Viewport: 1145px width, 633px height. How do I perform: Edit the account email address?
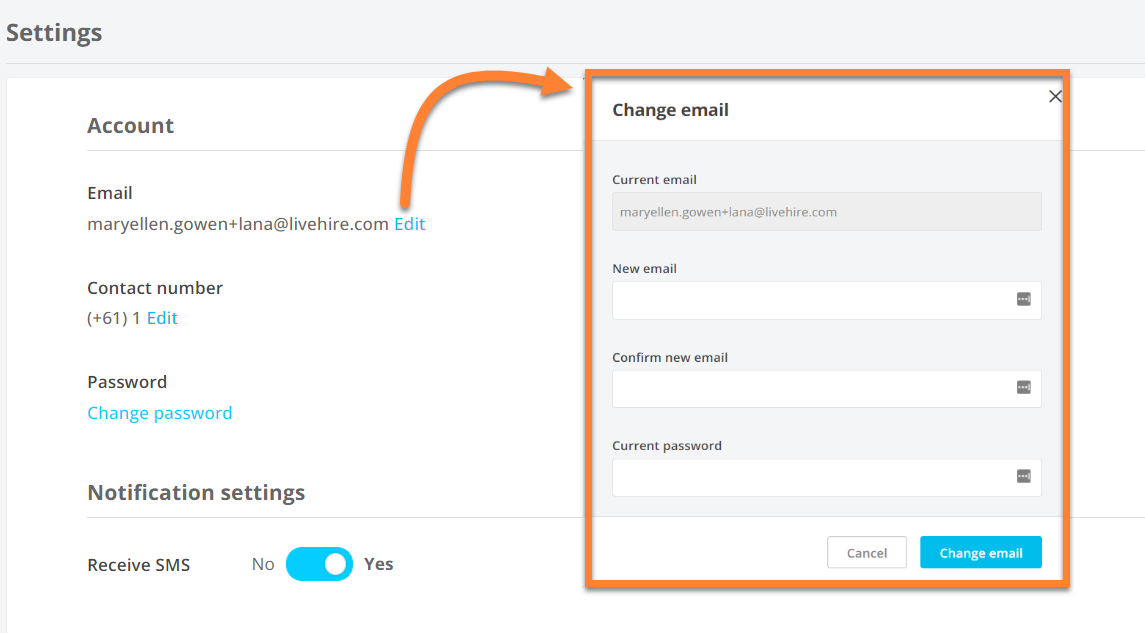(409, 223)
